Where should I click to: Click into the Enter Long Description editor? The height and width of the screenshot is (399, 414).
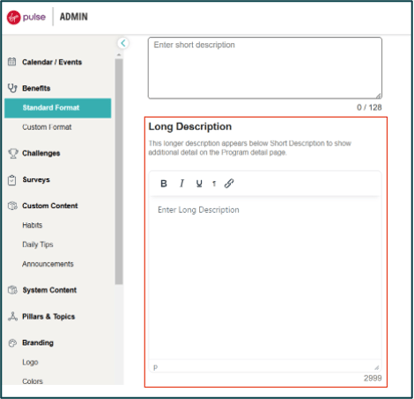[265, 278]
